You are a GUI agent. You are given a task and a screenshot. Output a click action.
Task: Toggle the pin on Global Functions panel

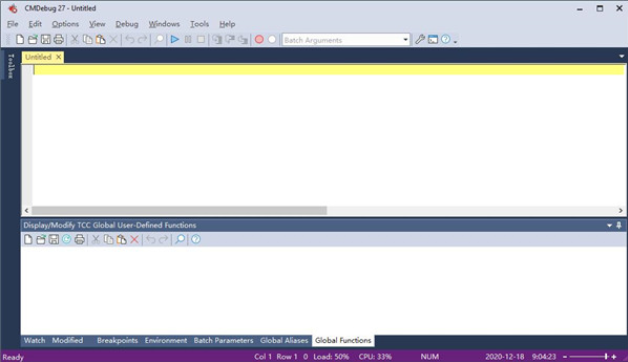pyautogui.click(x=619, y=225)
